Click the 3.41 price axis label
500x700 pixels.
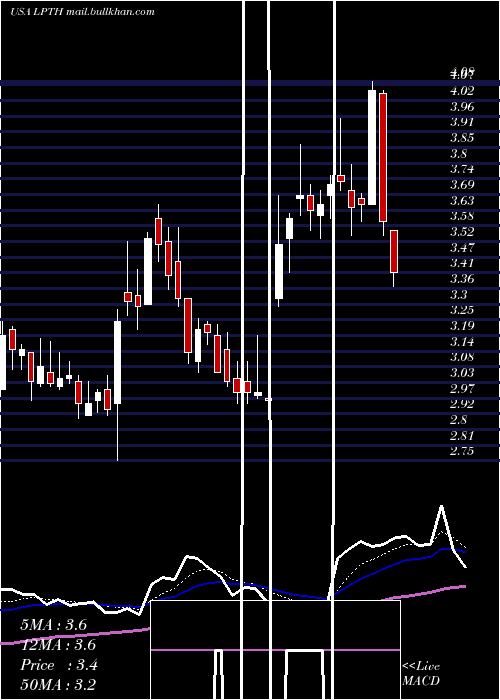coord(462,263)
